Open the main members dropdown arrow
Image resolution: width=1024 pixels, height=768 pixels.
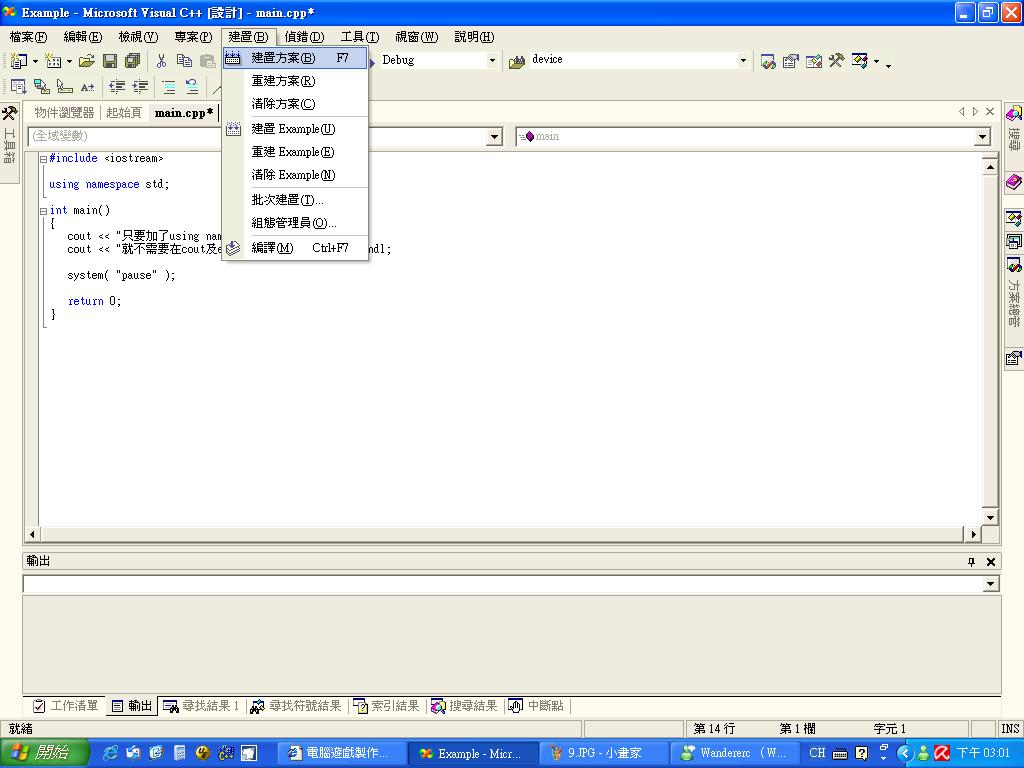tap(982, 136)
